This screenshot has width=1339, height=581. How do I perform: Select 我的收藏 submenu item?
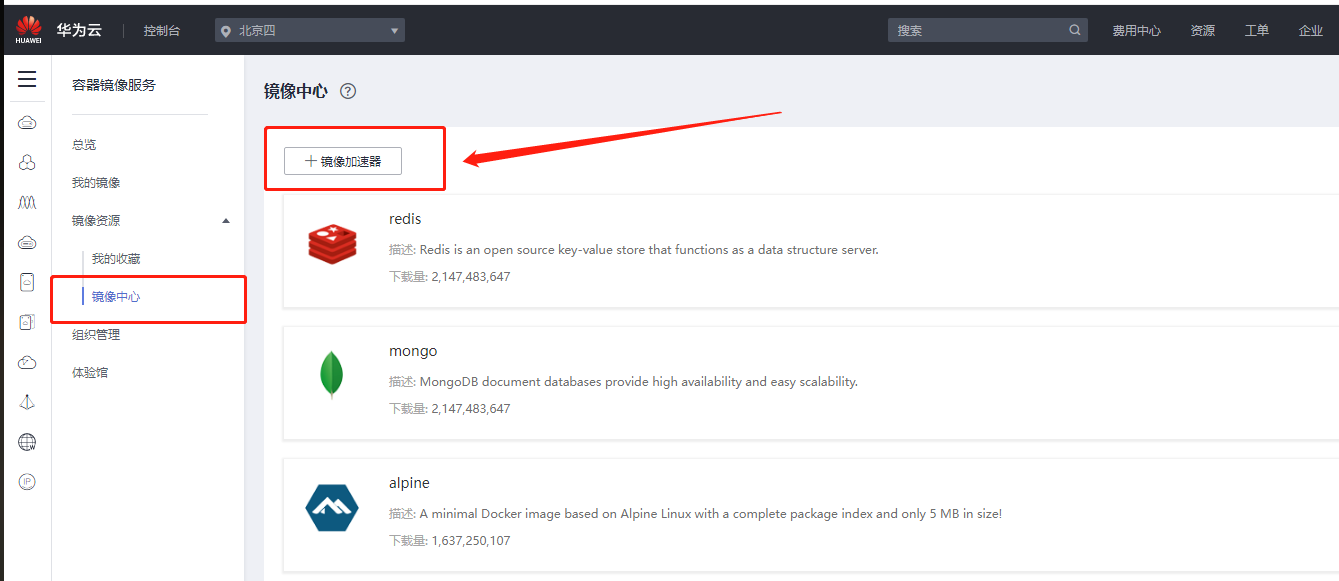pos(116,259)
